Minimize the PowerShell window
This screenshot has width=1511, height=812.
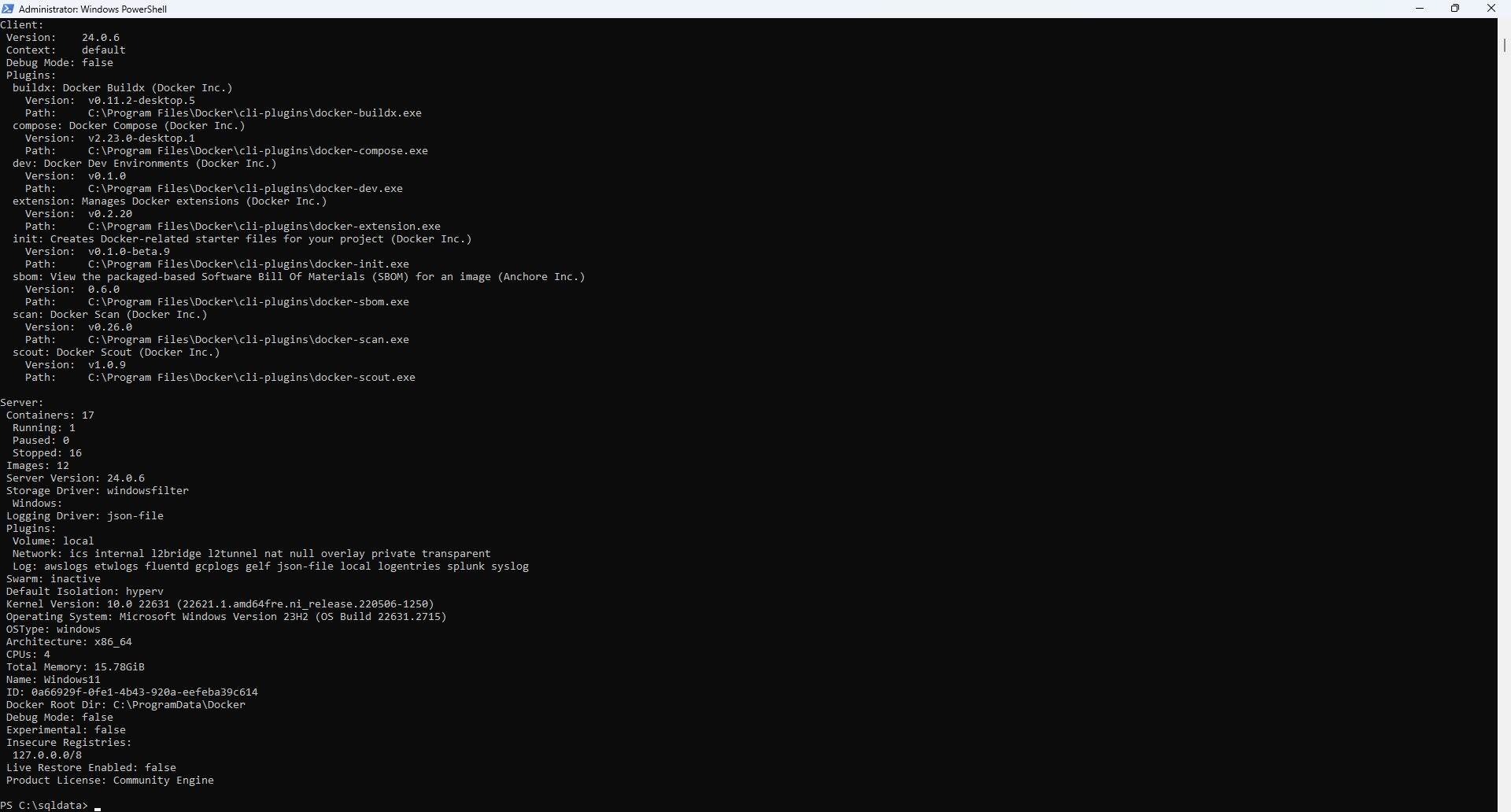1420,9
